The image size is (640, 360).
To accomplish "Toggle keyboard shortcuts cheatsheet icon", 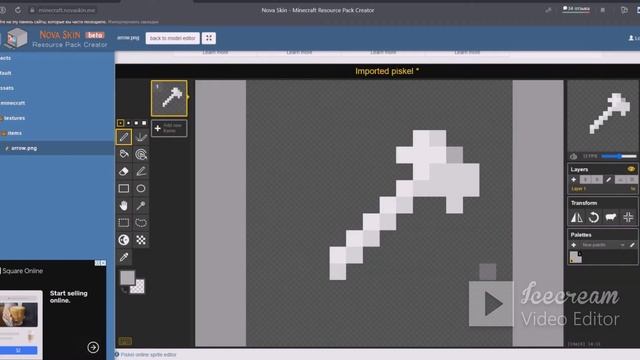I will 125,341.
